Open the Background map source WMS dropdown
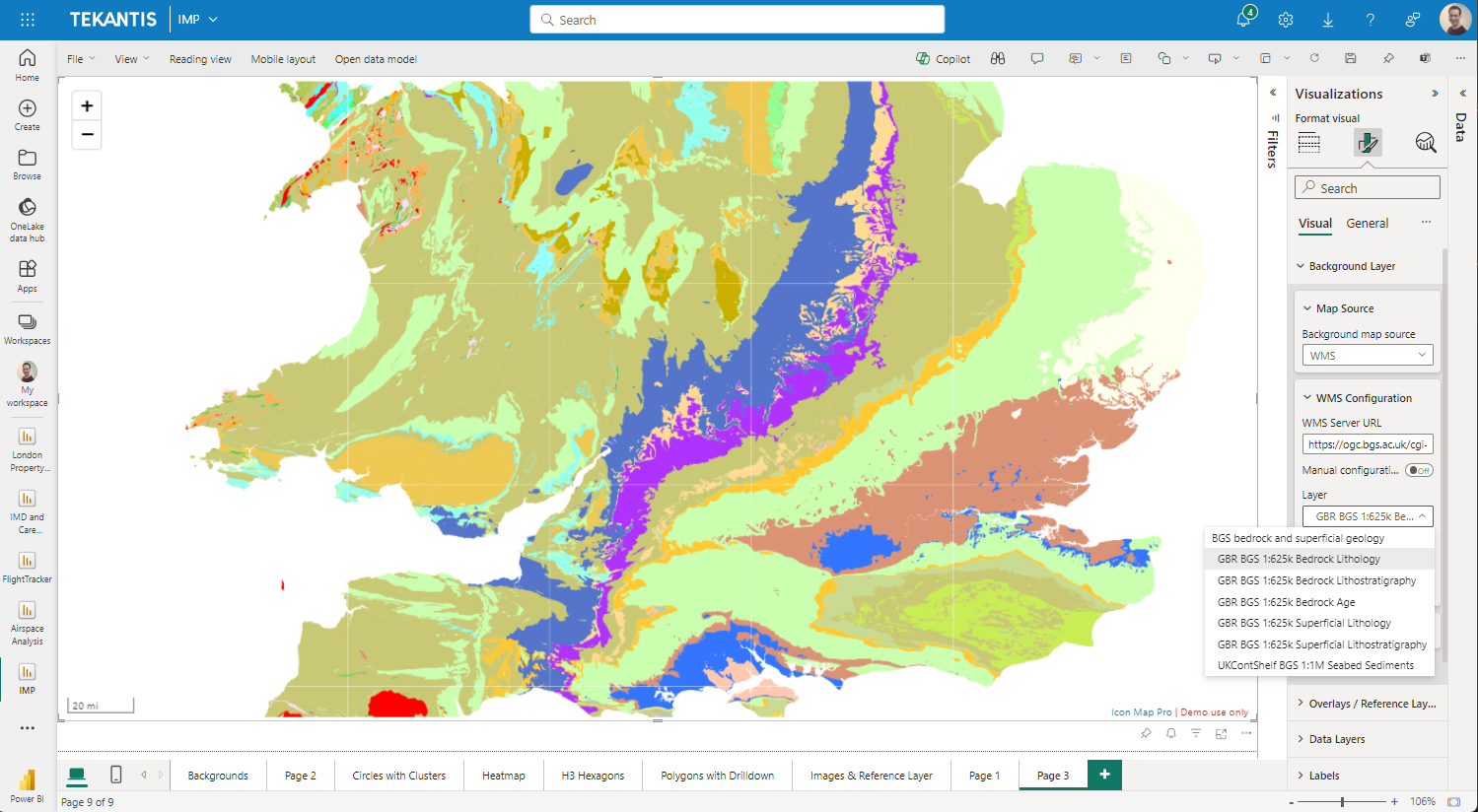1478x812 pixels. (x=1367, y=356)
